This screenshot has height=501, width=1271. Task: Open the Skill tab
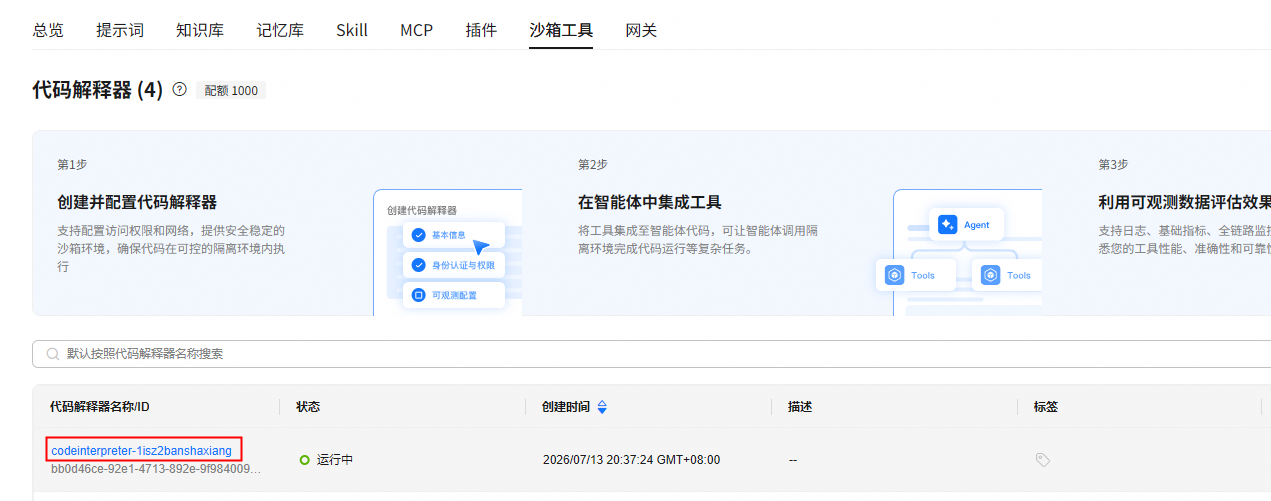tap(352, 30)
